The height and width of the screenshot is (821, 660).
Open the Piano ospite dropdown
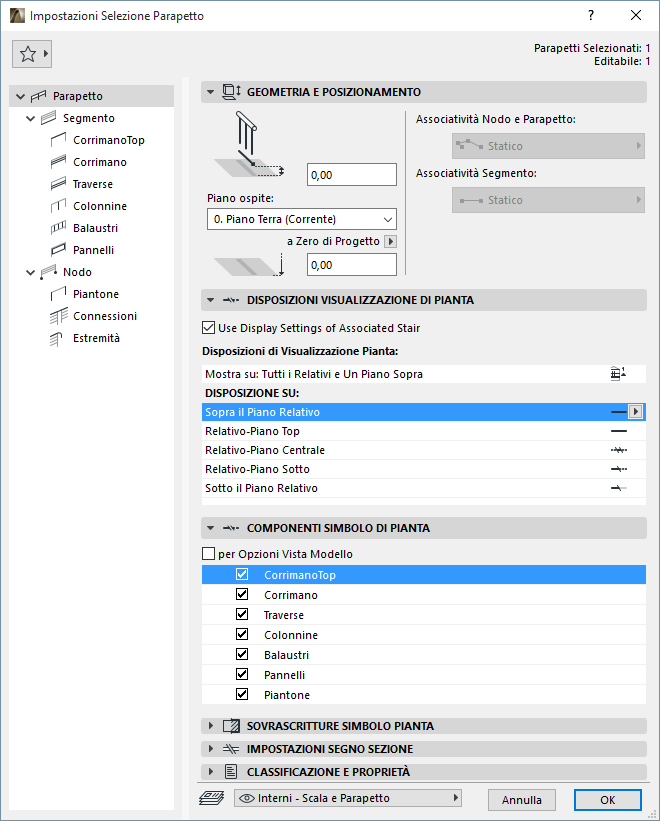pyautogui.click(x=301, y=219)
